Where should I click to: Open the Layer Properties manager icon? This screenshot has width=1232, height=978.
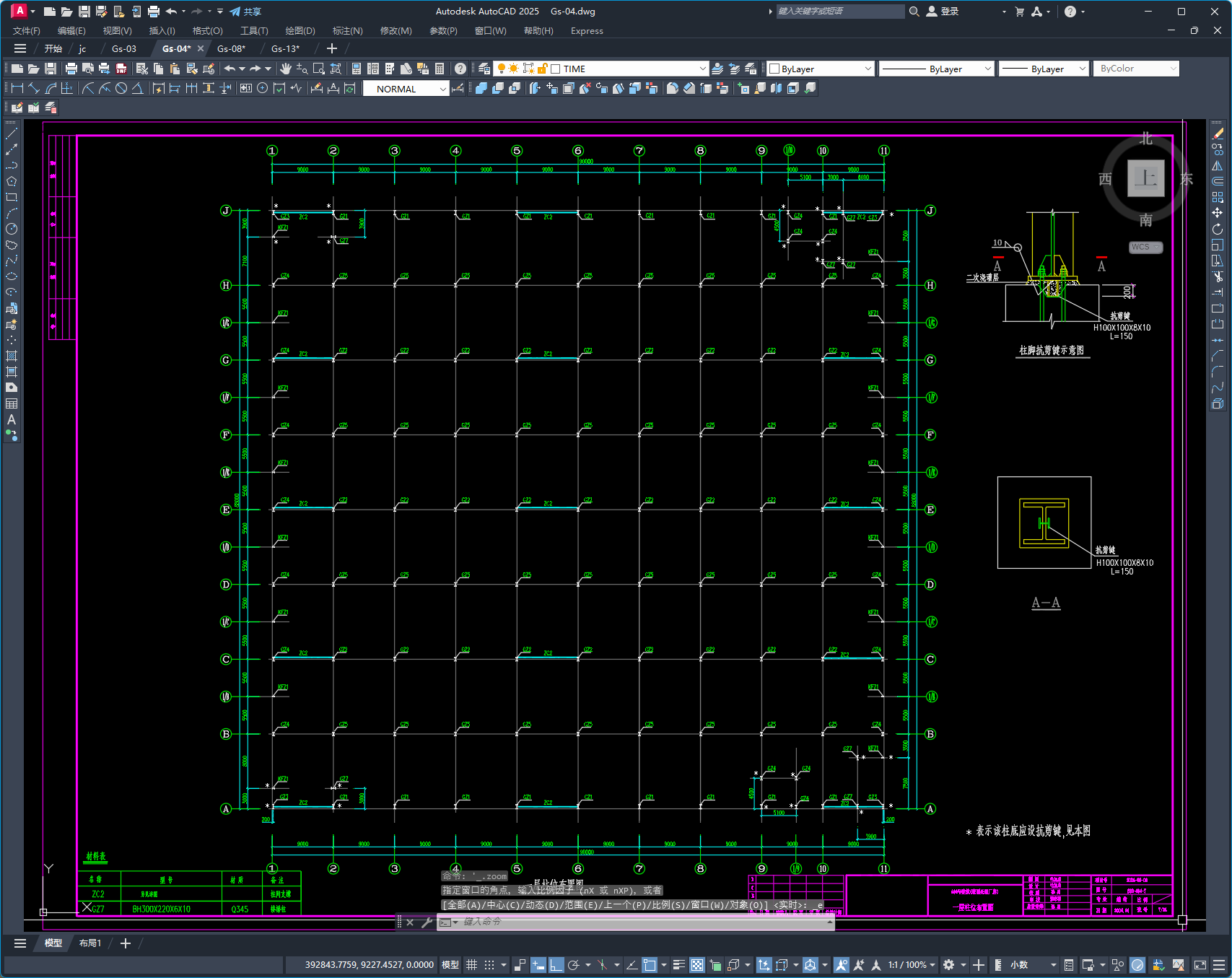pos(484,69)
